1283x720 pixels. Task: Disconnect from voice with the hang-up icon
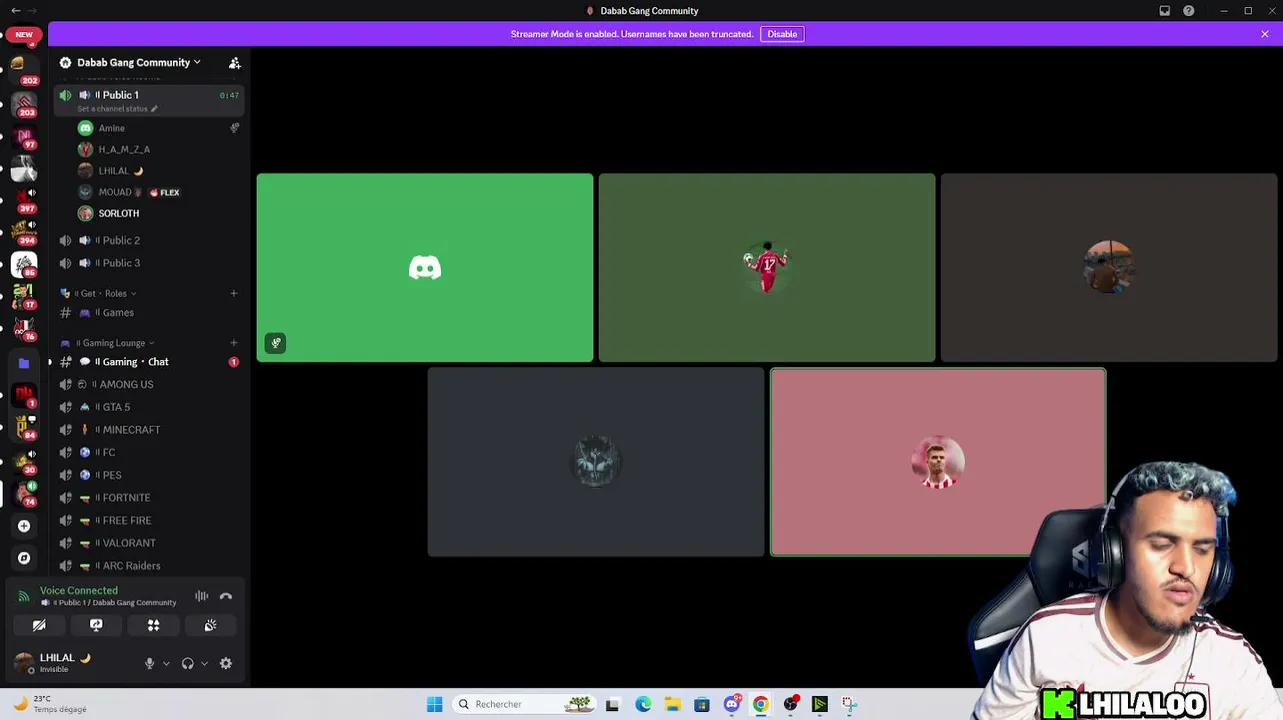coord(226,596)
